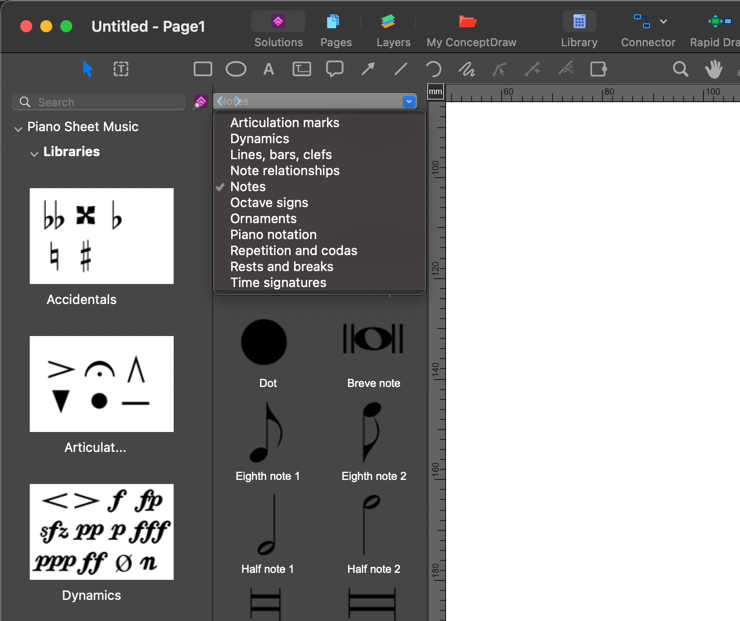Select the Breve note shape
The height and width of the screenshot is (621, 740).
pyautogui.click(x=373, y=339)
